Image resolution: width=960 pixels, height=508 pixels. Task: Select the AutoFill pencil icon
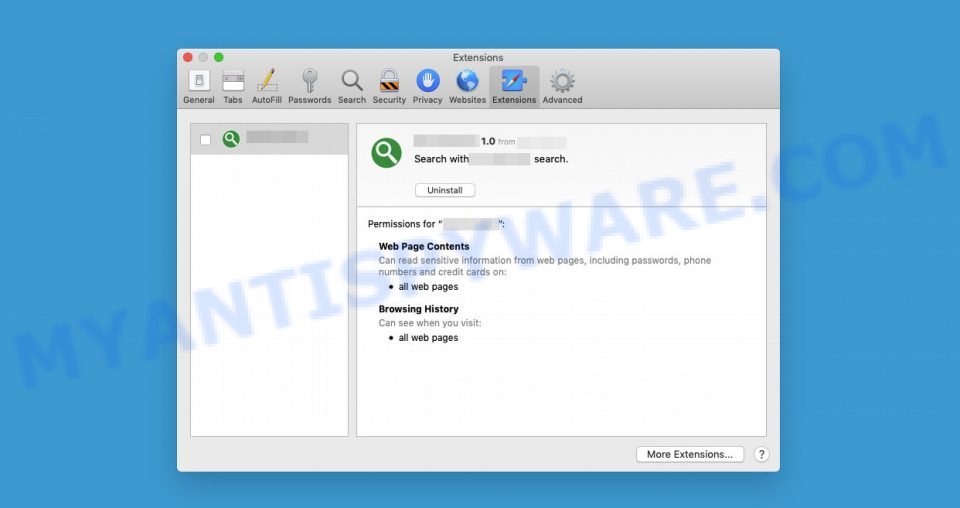(x=267, y=81)
